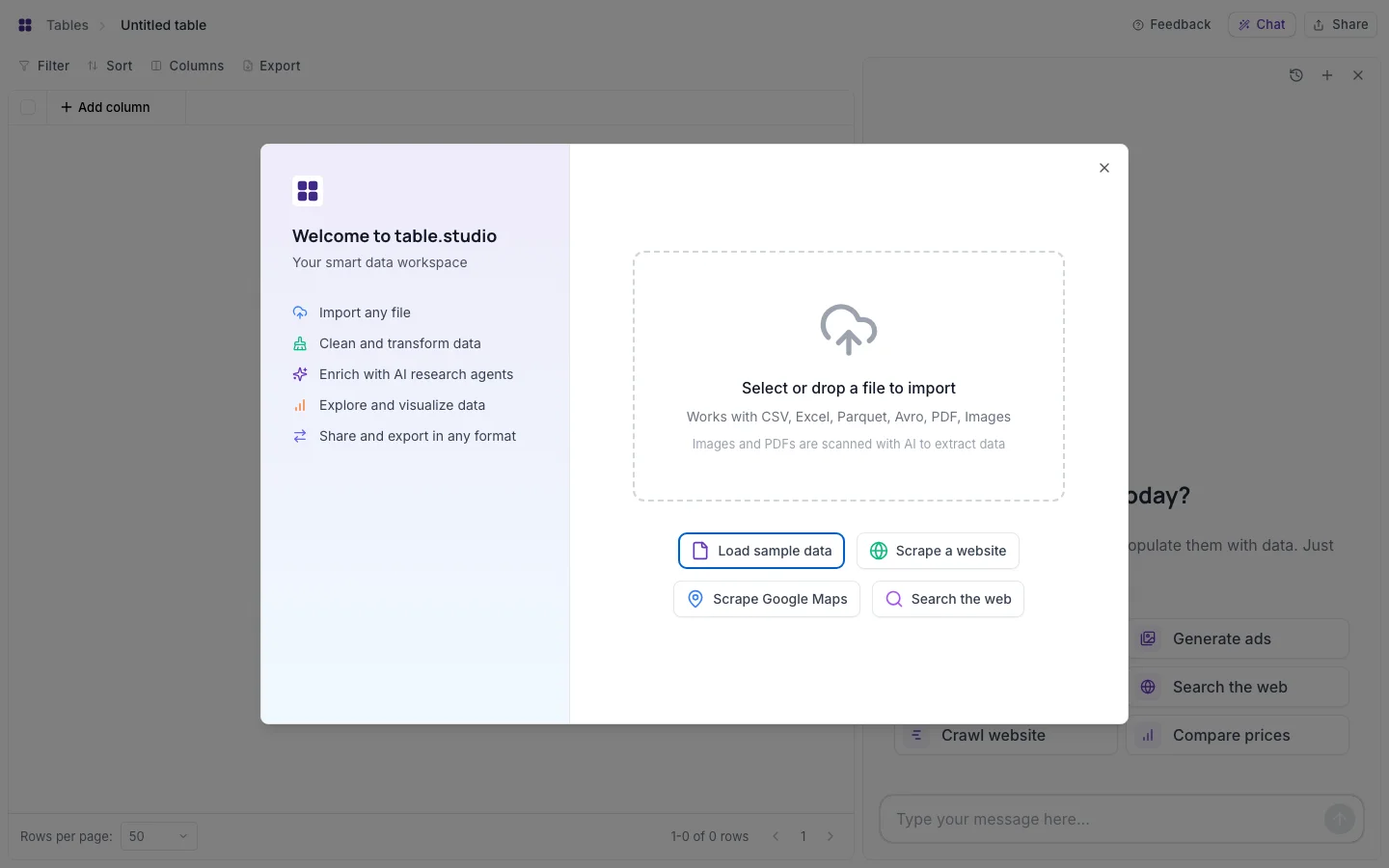This screenshot has width=1389, height=868.
Task: Choose Compare prices suggestion in chat panel
Action: [x=1238, y=735]
